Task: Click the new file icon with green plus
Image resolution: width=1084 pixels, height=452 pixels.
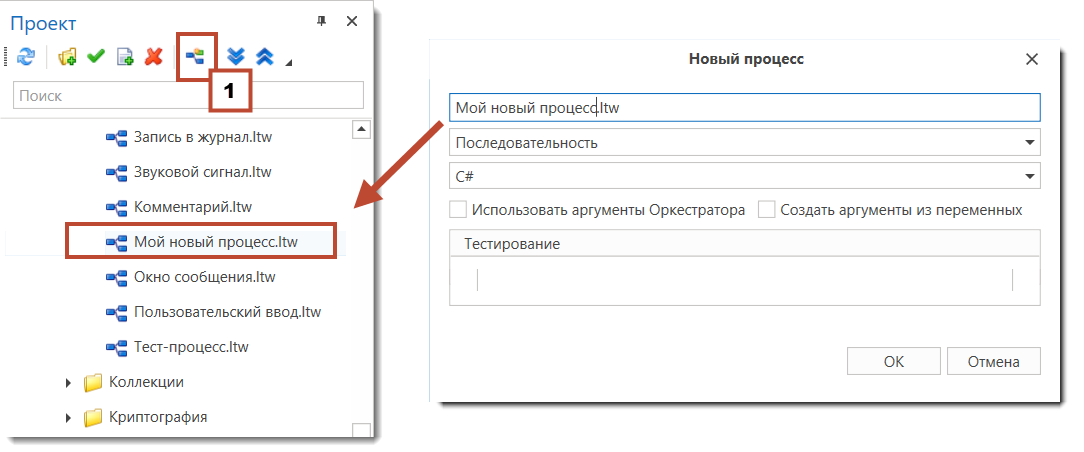Action: click(125, 57)
